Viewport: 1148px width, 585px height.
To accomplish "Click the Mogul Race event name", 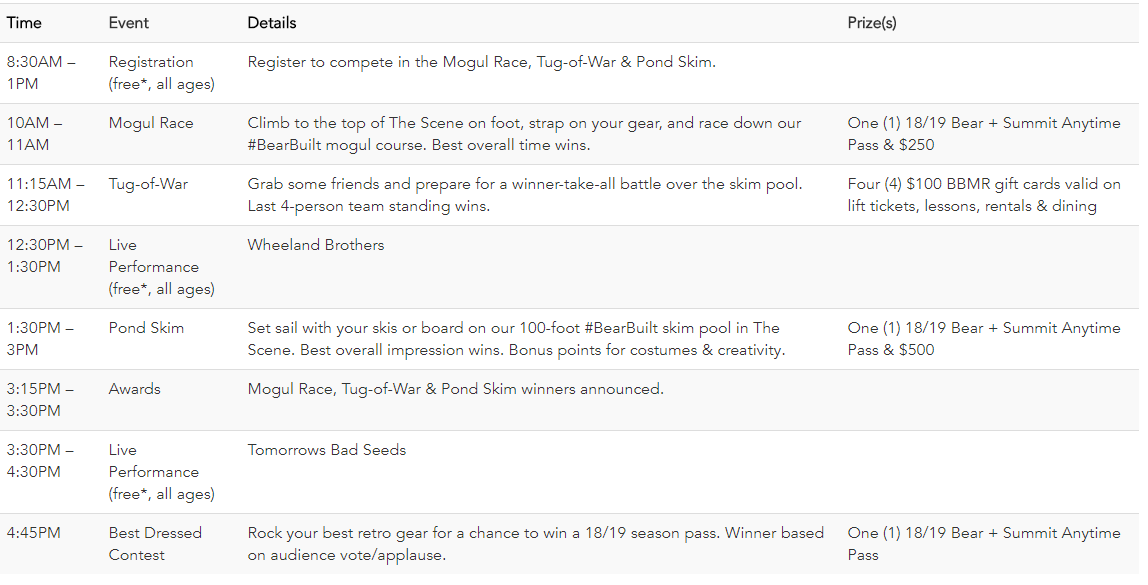I will [151, 123].
